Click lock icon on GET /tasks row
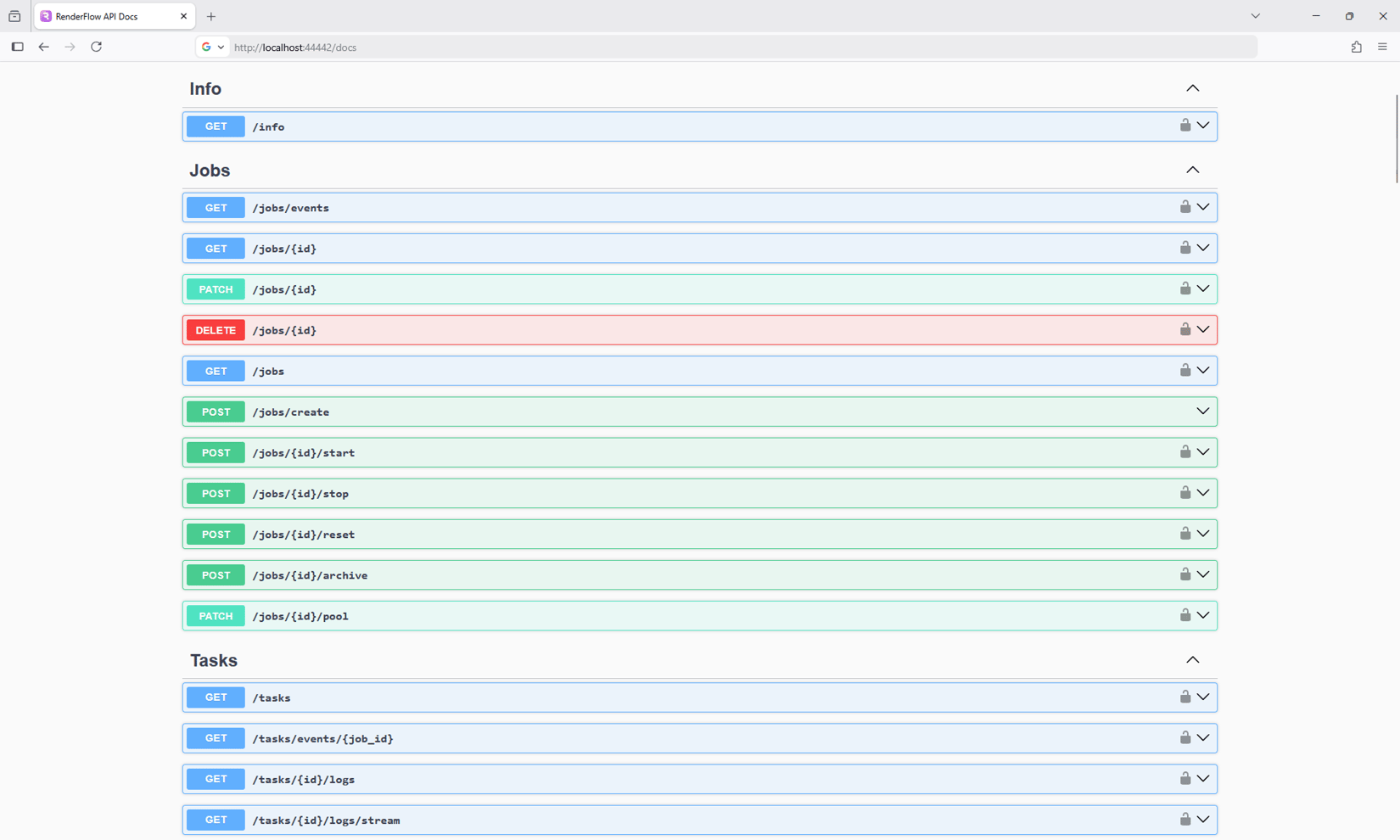Viewport: 1400px width, 840px height. click(x=1184, y=697)
